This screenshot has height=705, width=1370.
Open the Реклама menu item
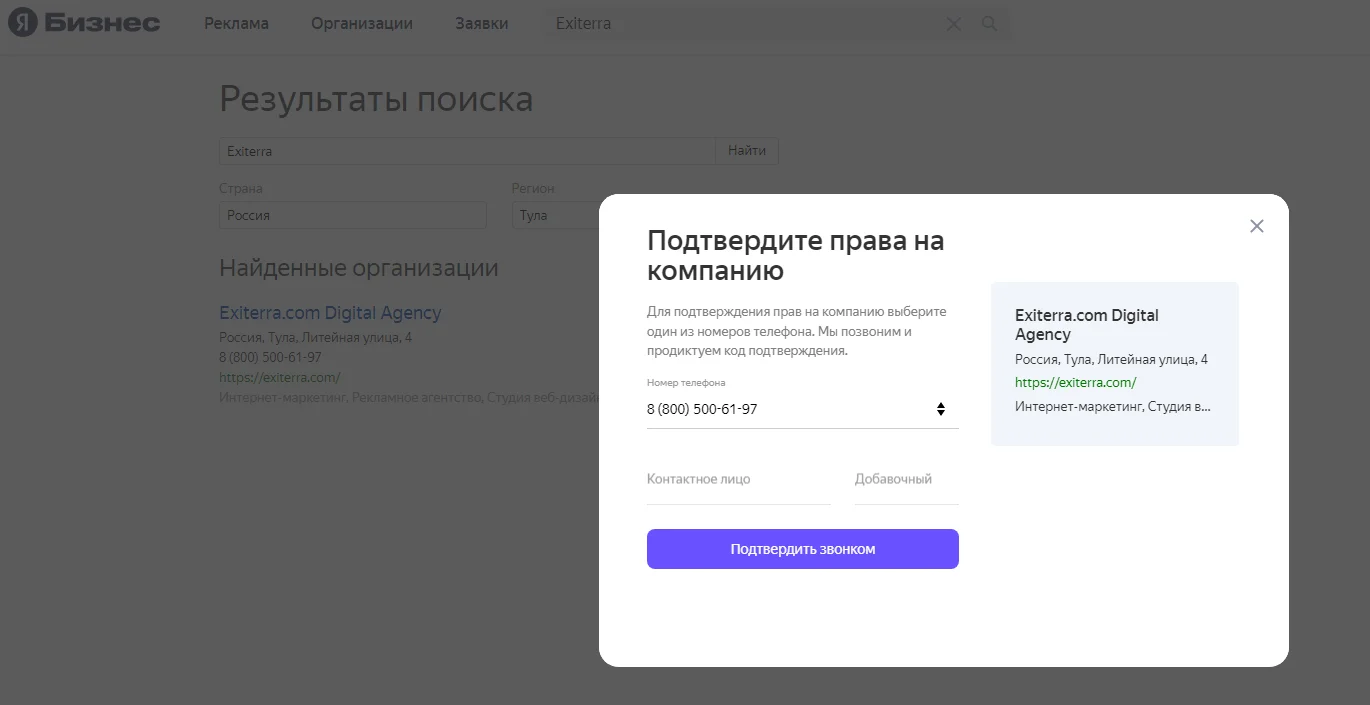tap(236, 24)
